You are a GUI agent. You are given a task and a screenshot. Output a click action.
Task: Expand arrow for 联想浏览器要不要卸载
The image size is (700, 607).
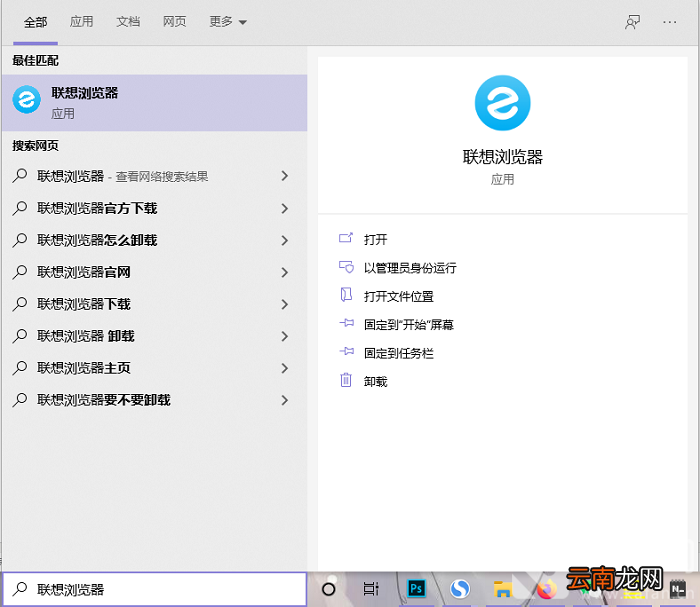[x=285, y=400]
